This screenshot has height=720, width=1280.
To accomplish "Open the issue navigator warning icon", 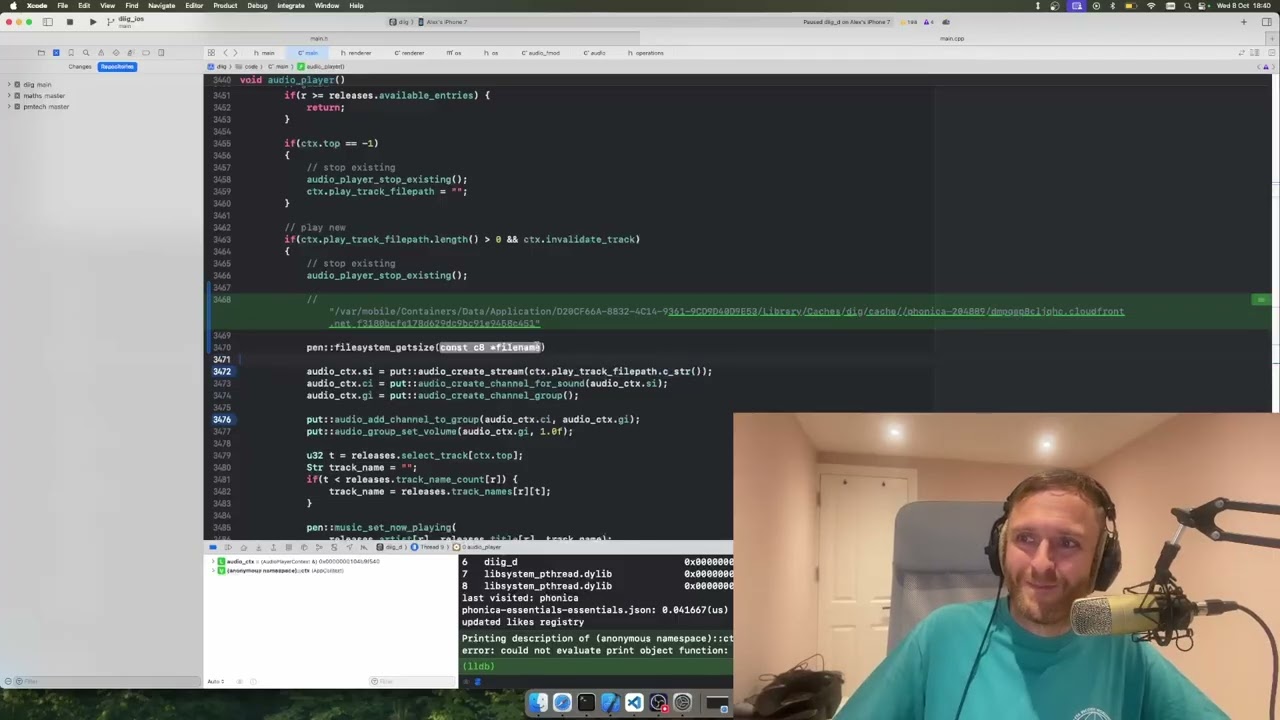I will 101,52.
